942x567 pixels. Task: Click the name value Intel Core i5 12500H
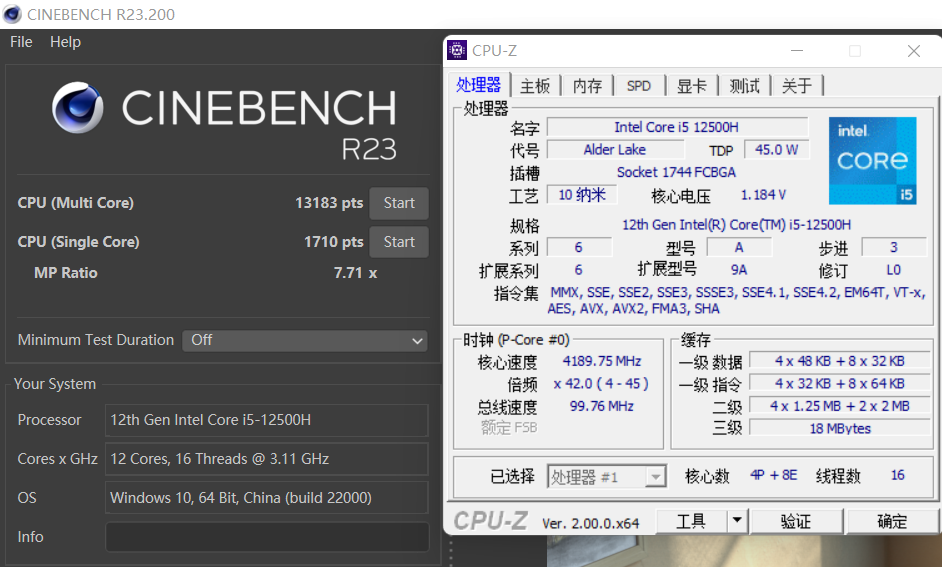(676, 127)
